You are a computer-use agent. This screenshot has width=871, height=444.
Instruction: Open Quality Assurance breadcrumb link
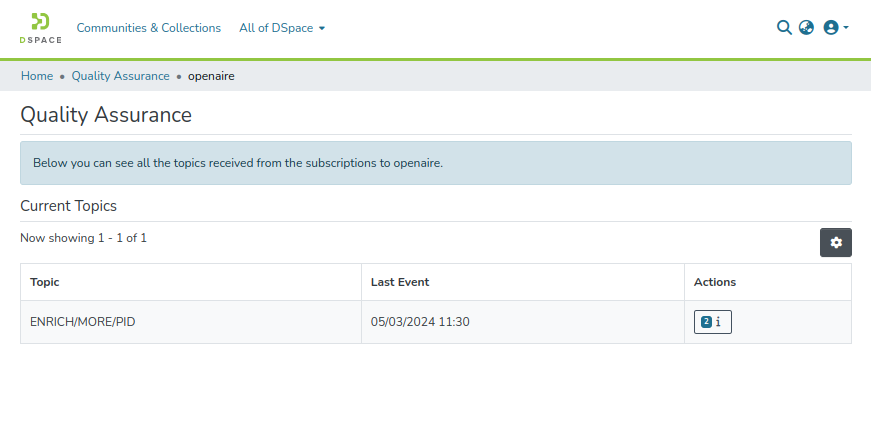point(120,76)
